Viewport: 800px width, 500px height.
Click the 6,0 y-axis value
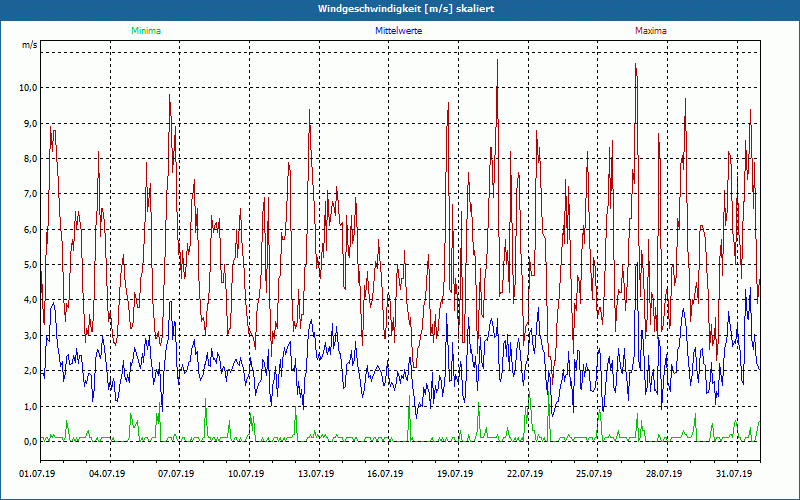pos(30,229)
